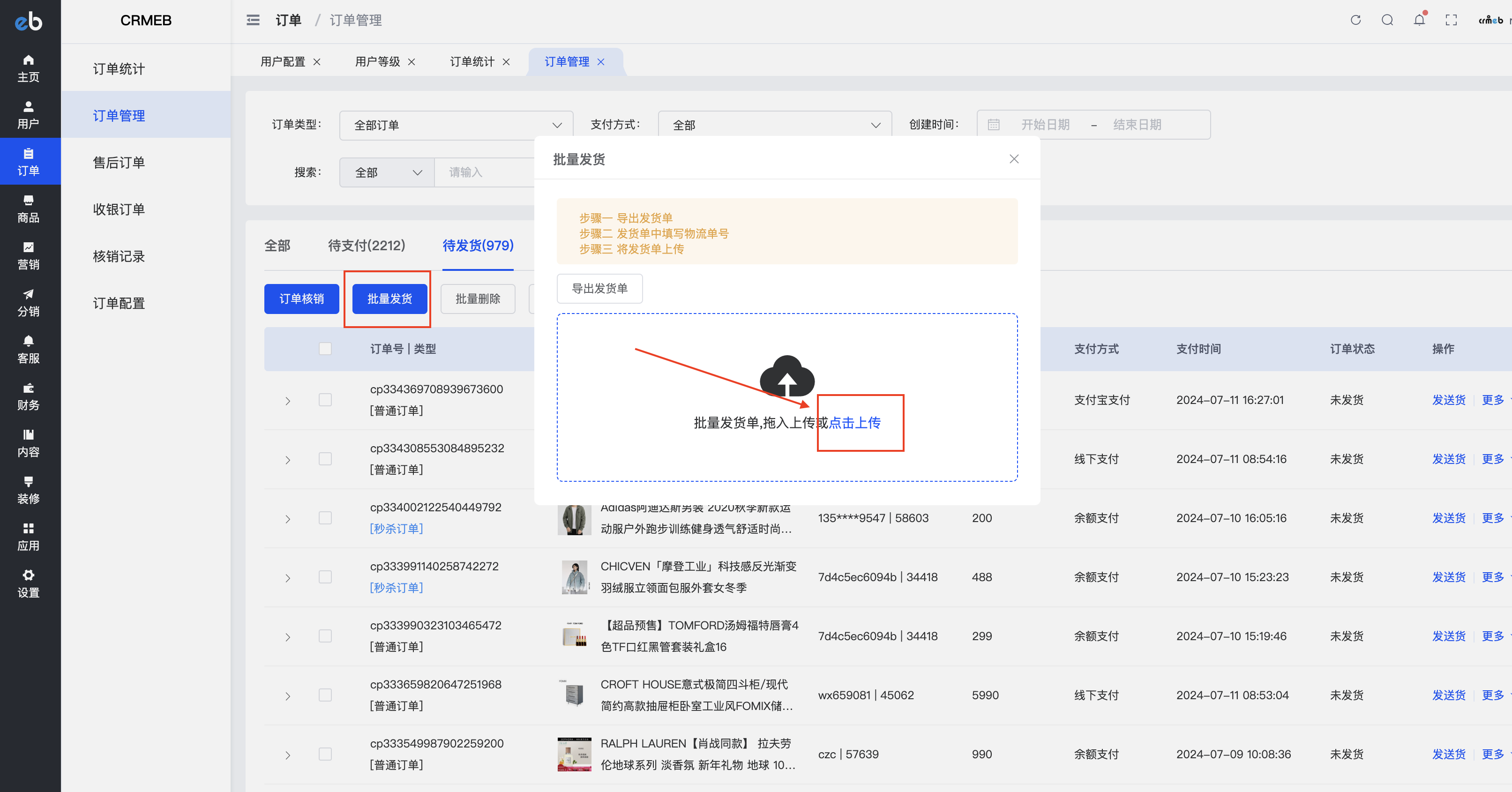The width and height of the screenshot is (1512, 792).
Task: Click the refresh icon in top bar
Action: (1355, 20)
